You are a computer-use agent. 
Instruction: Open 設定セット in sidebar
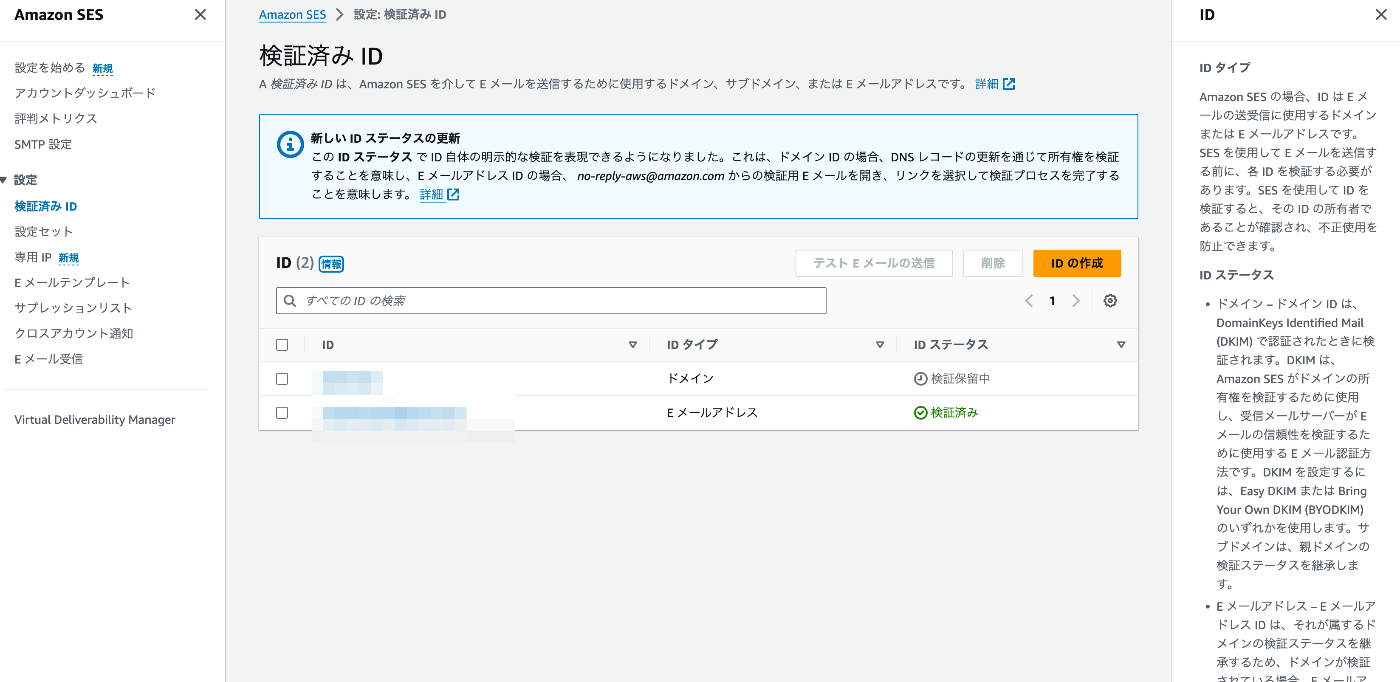(x=44, y=231)
